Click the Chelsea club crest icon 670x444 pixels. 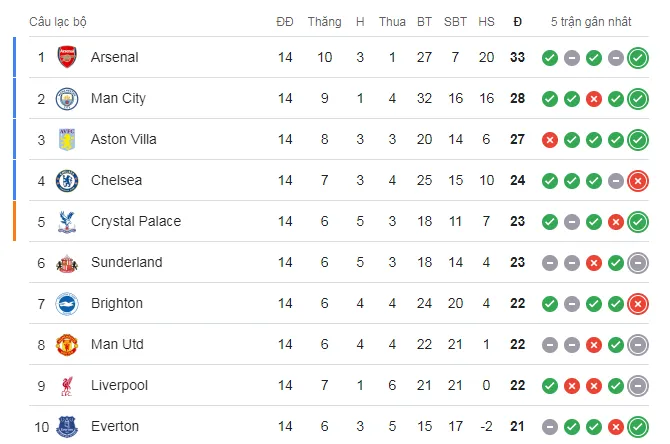point(68,180)
